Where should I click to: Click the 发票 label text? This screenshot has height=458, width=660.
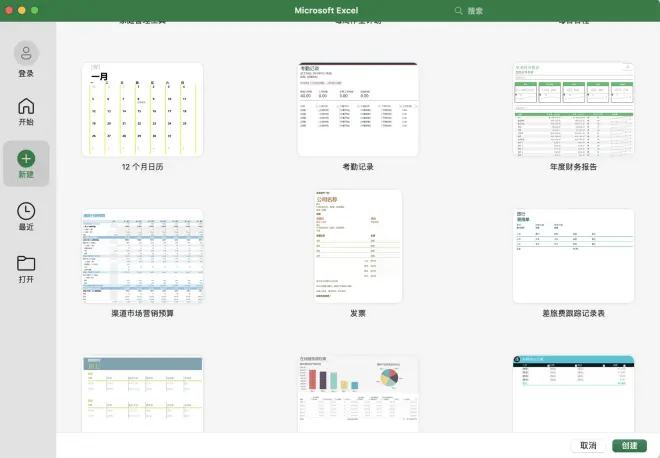358,313
